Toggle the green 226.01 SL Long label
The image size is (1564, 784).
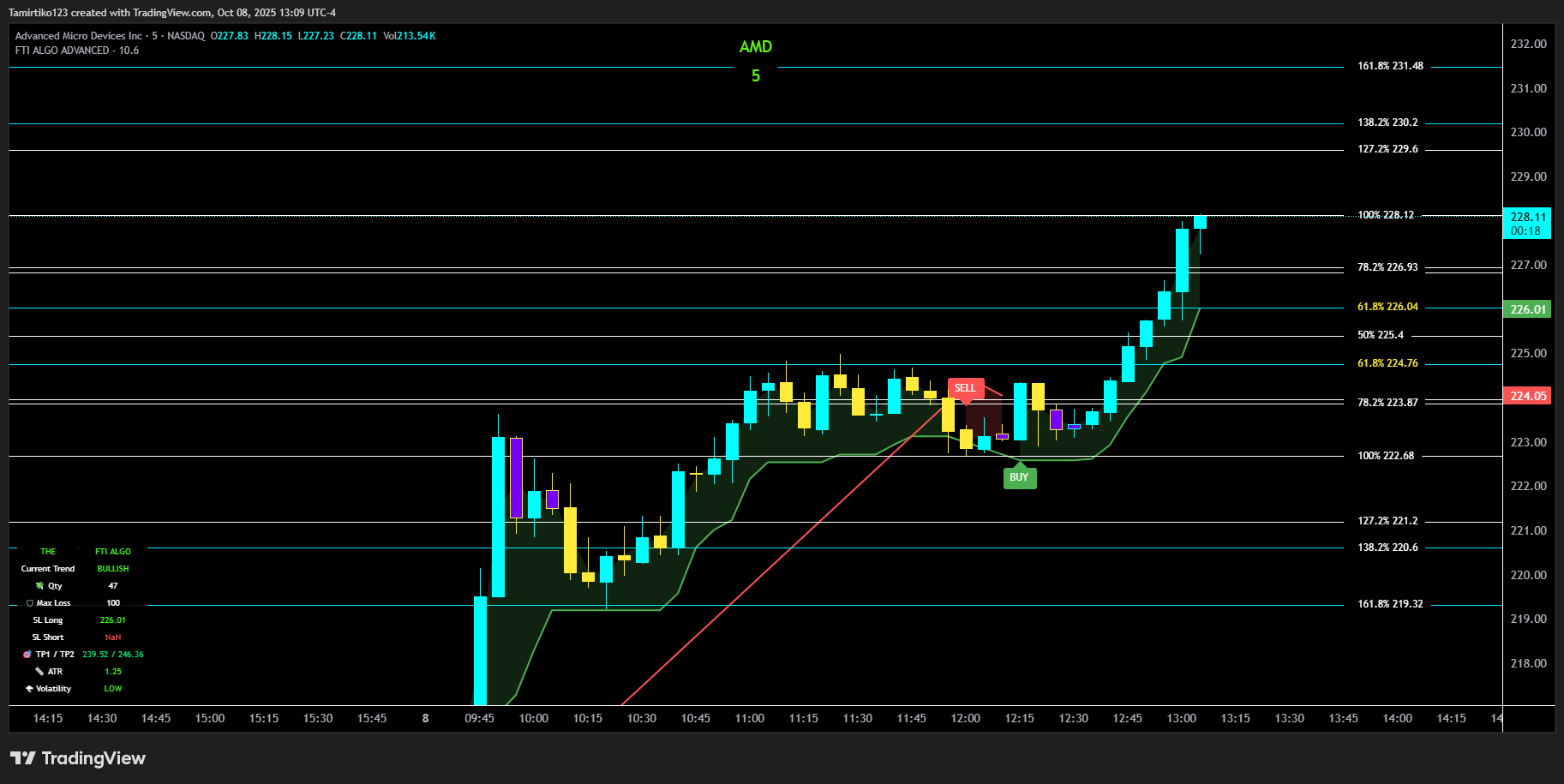(1526, 308)
